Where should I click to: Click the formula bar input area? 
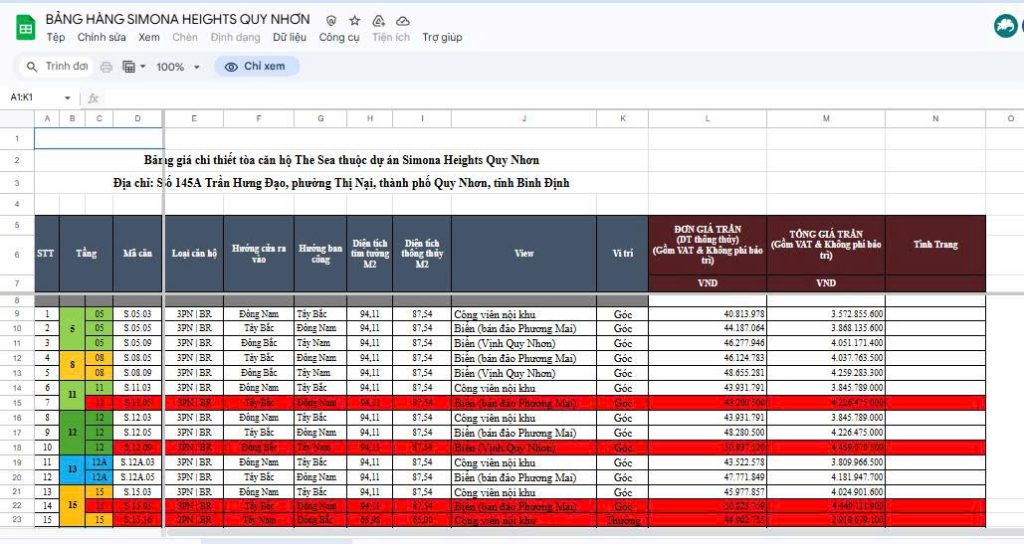click(x=500, y=98)
